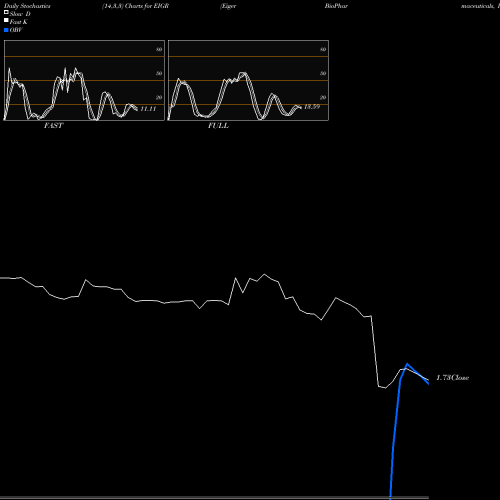Click the Fast K legend swatch
Screen dimensions: 500x500
[6, 20]
